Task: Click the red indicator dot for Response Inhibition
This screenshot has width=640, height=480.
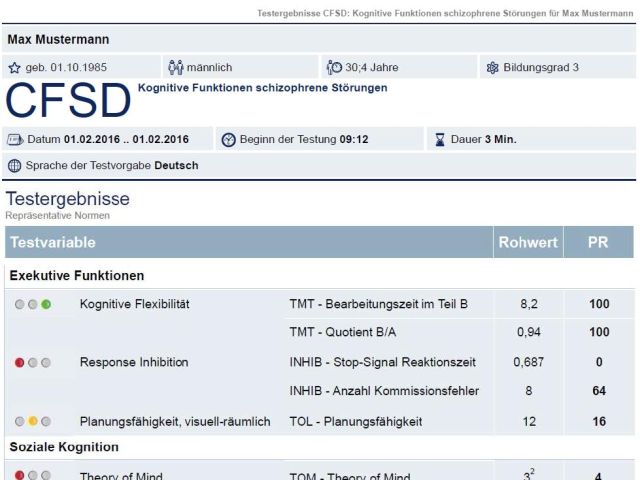Action: point(19,362)
